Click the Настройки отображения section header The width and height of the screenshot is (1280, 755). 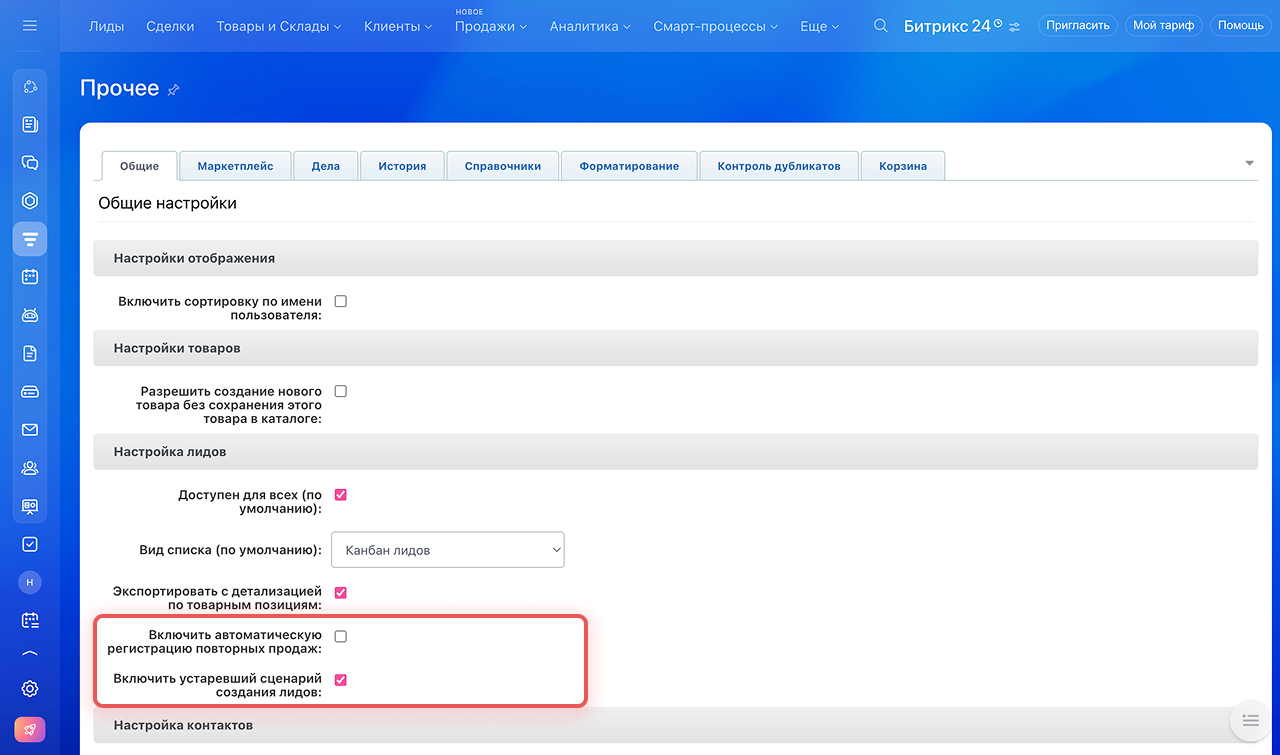675,258
